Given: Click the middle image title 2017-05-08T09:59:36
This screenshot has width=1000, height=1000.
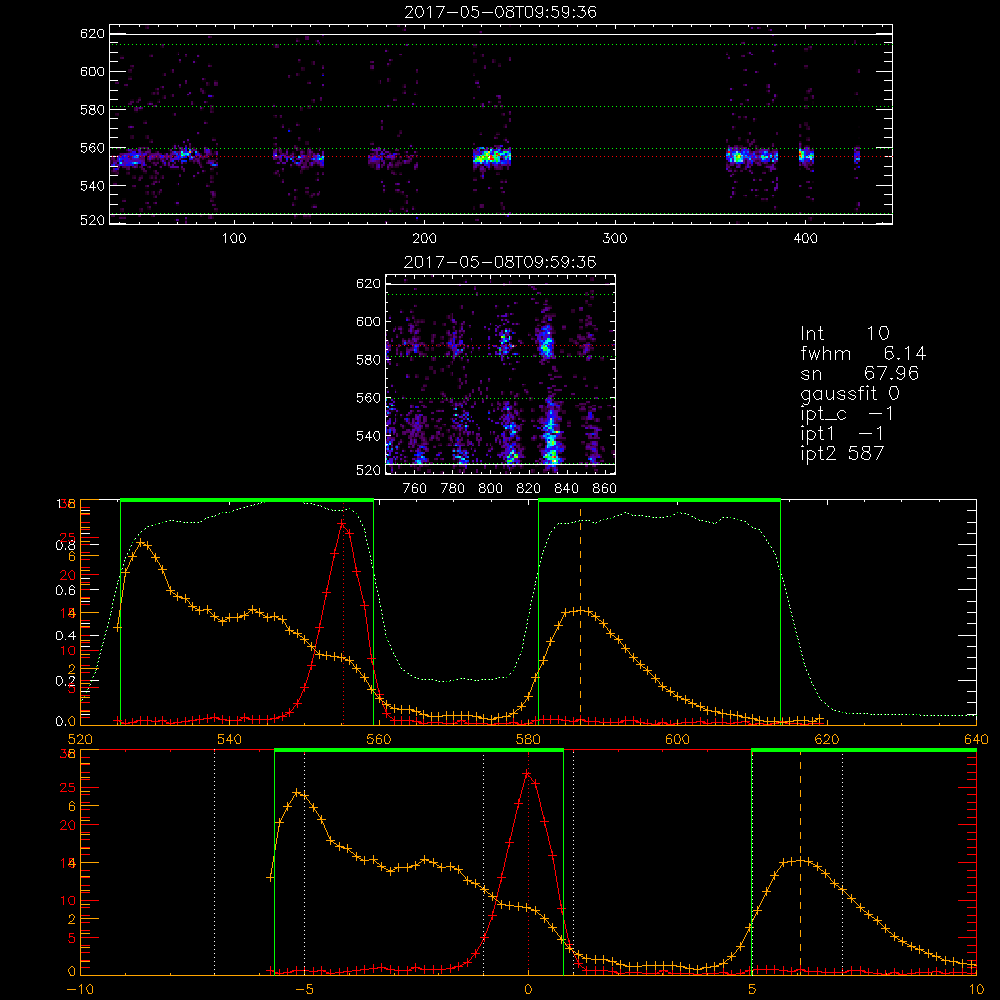Looking at the screenshot, I should tap(500, 262).
